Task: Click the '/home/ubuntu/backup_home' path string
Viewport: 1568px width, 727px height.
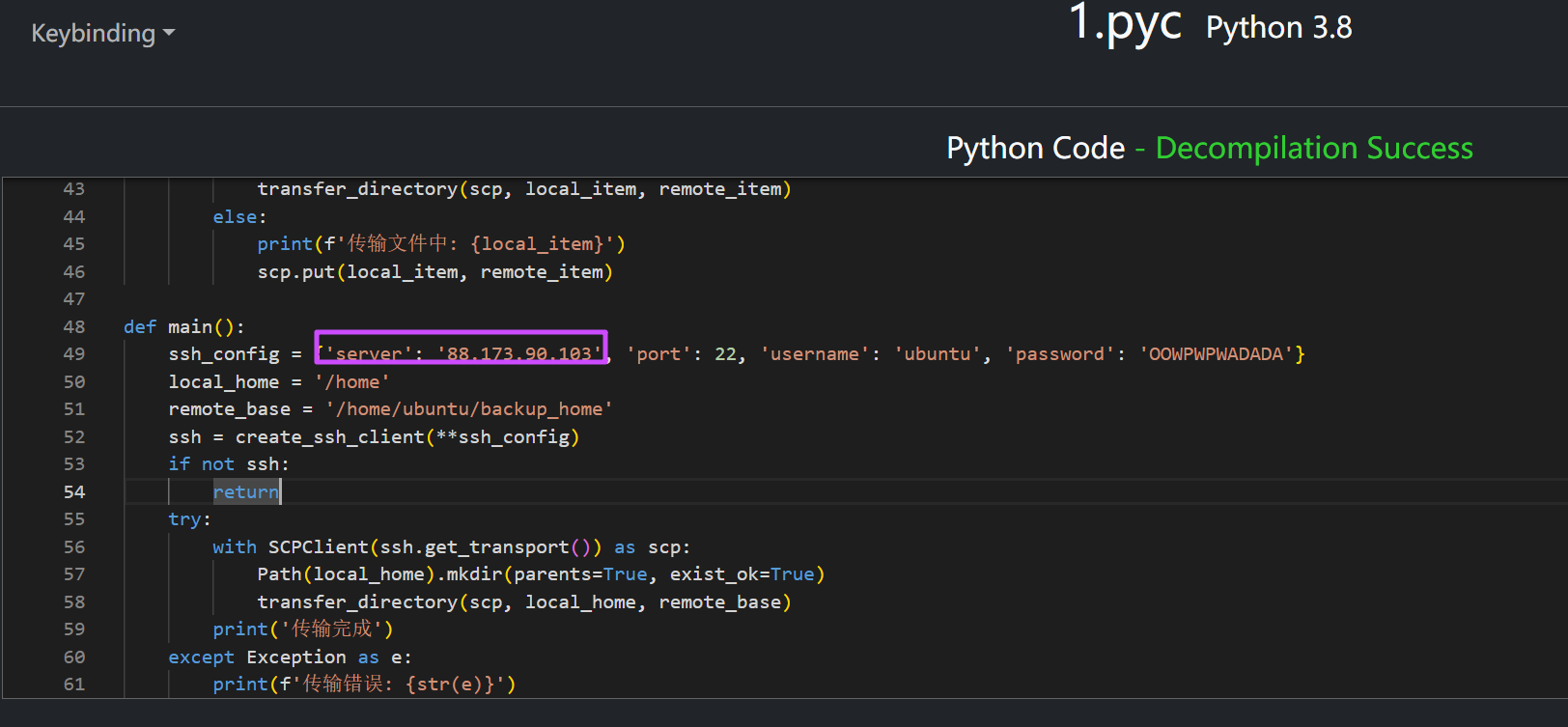Action: 469,409
